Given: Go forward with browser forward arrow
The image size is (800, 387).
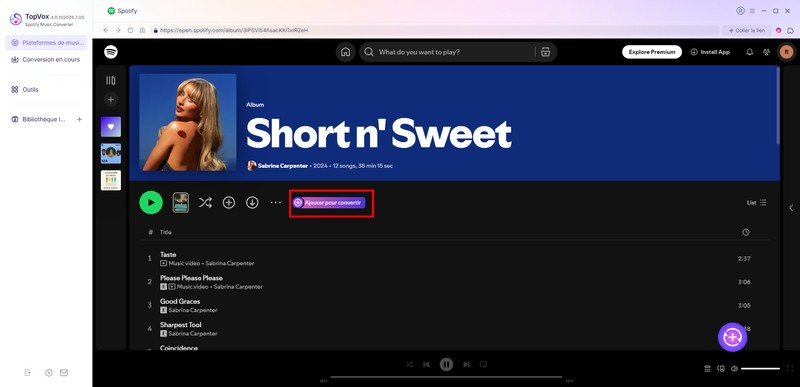Looking at the screenshot, I should coord(118,31).
